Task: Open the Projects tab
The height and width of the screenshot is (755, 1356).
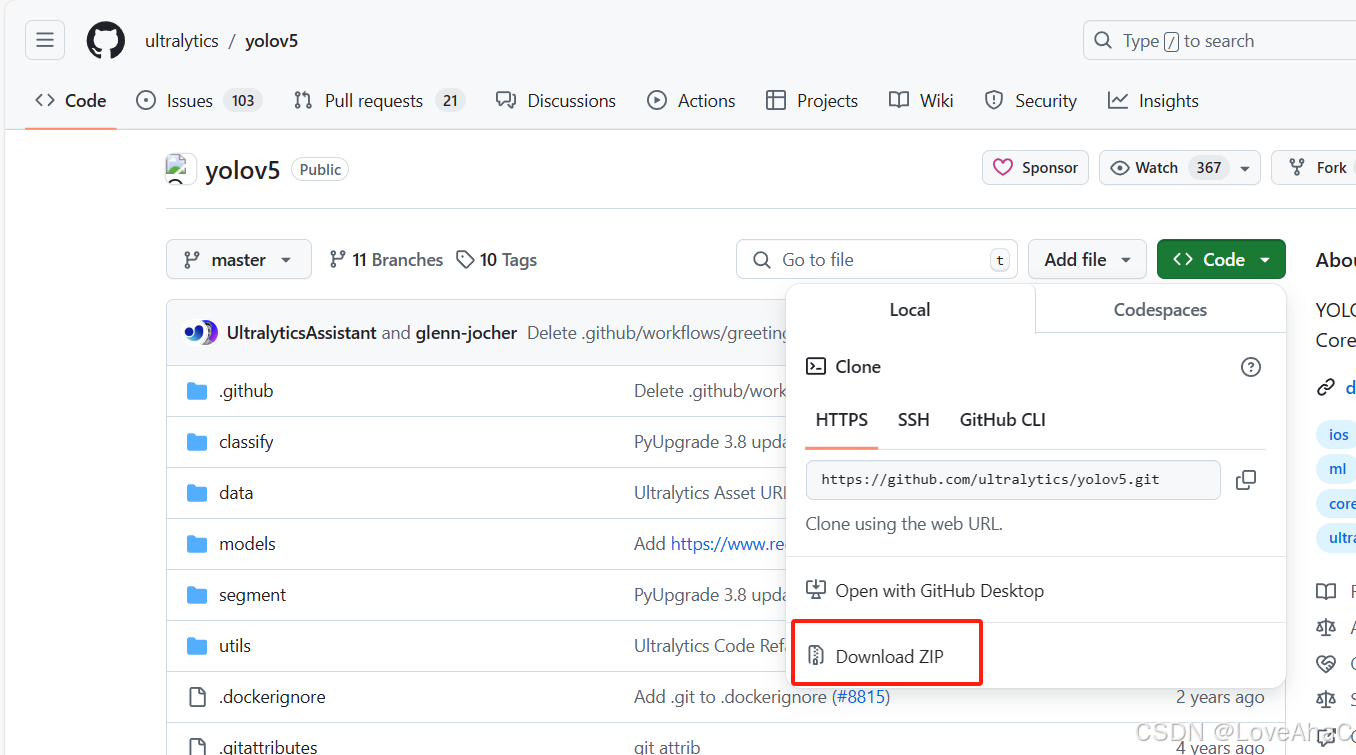Action: click(x=812, y=101)
